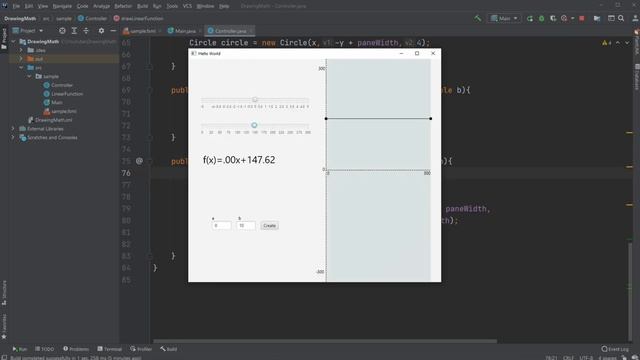This screenshot has width=640, height=360.
Task: Open the Refactor menu
Action: (123, 6)
